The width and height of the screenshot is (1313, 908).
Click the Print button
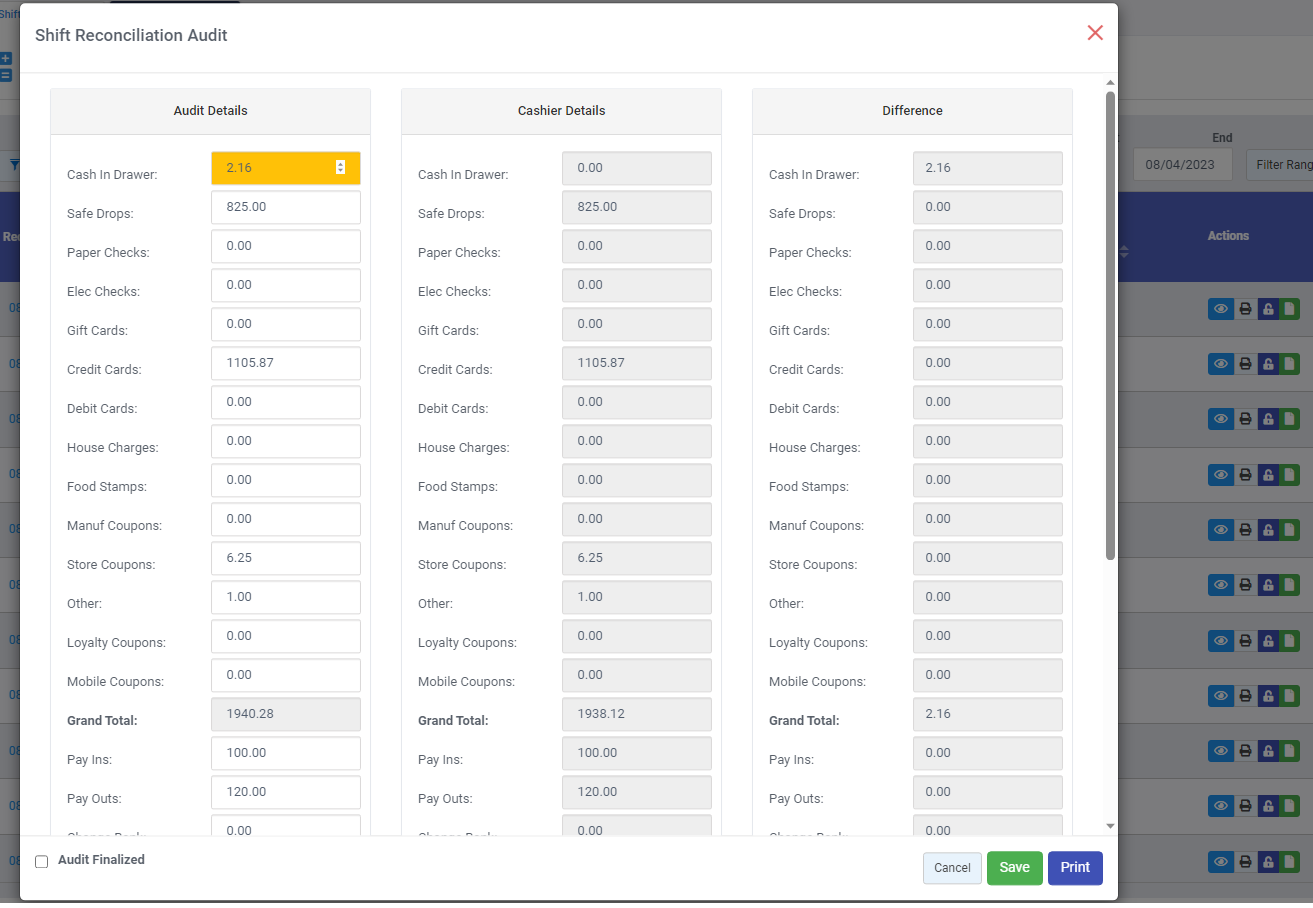(1075, 868)
